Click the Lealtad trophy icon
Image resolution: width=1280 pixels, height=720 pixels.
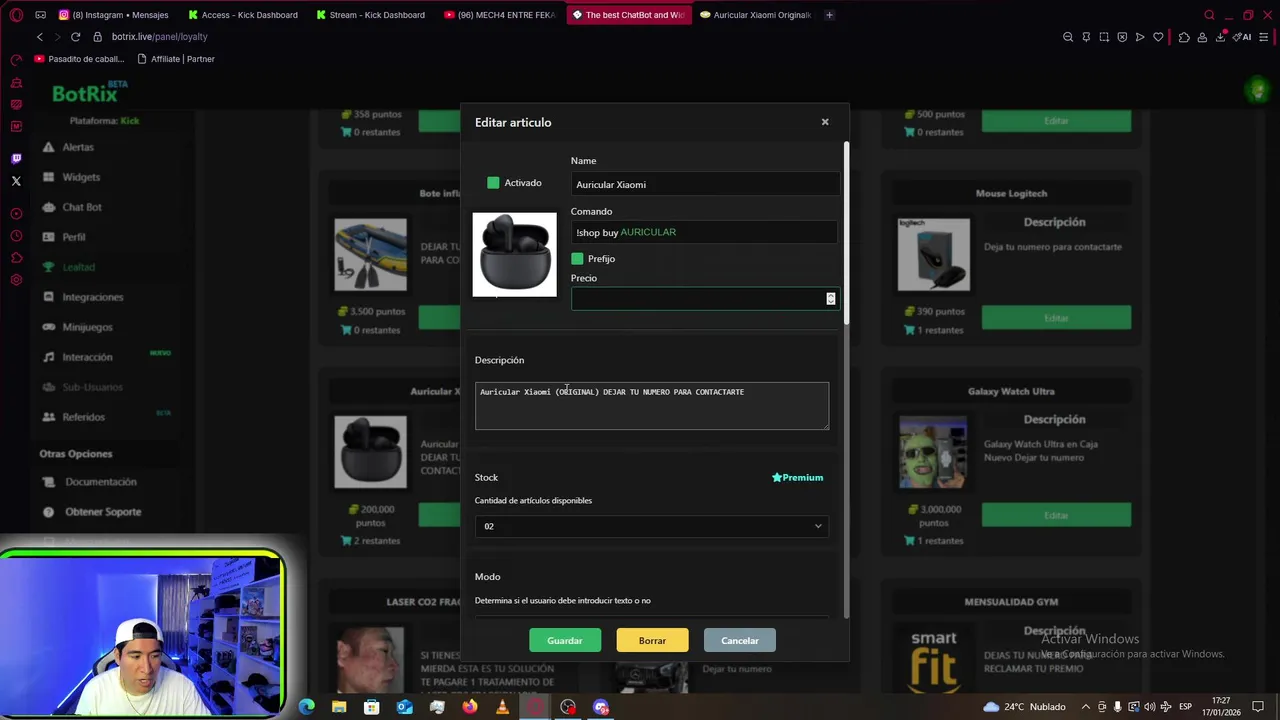click(48, 267)
